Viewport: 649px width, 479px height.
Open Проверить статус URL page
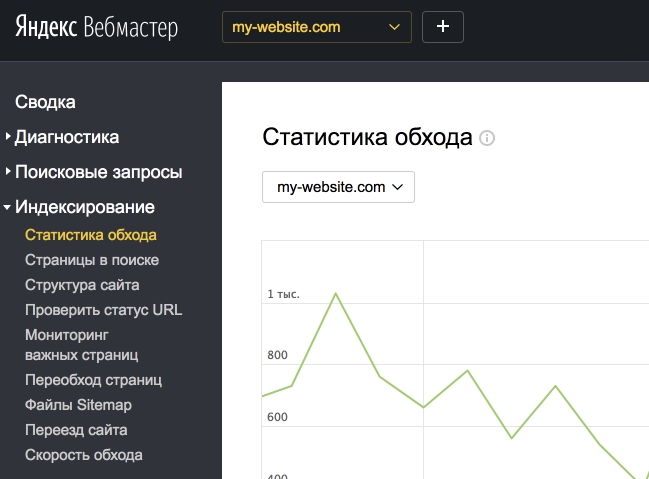103,310
